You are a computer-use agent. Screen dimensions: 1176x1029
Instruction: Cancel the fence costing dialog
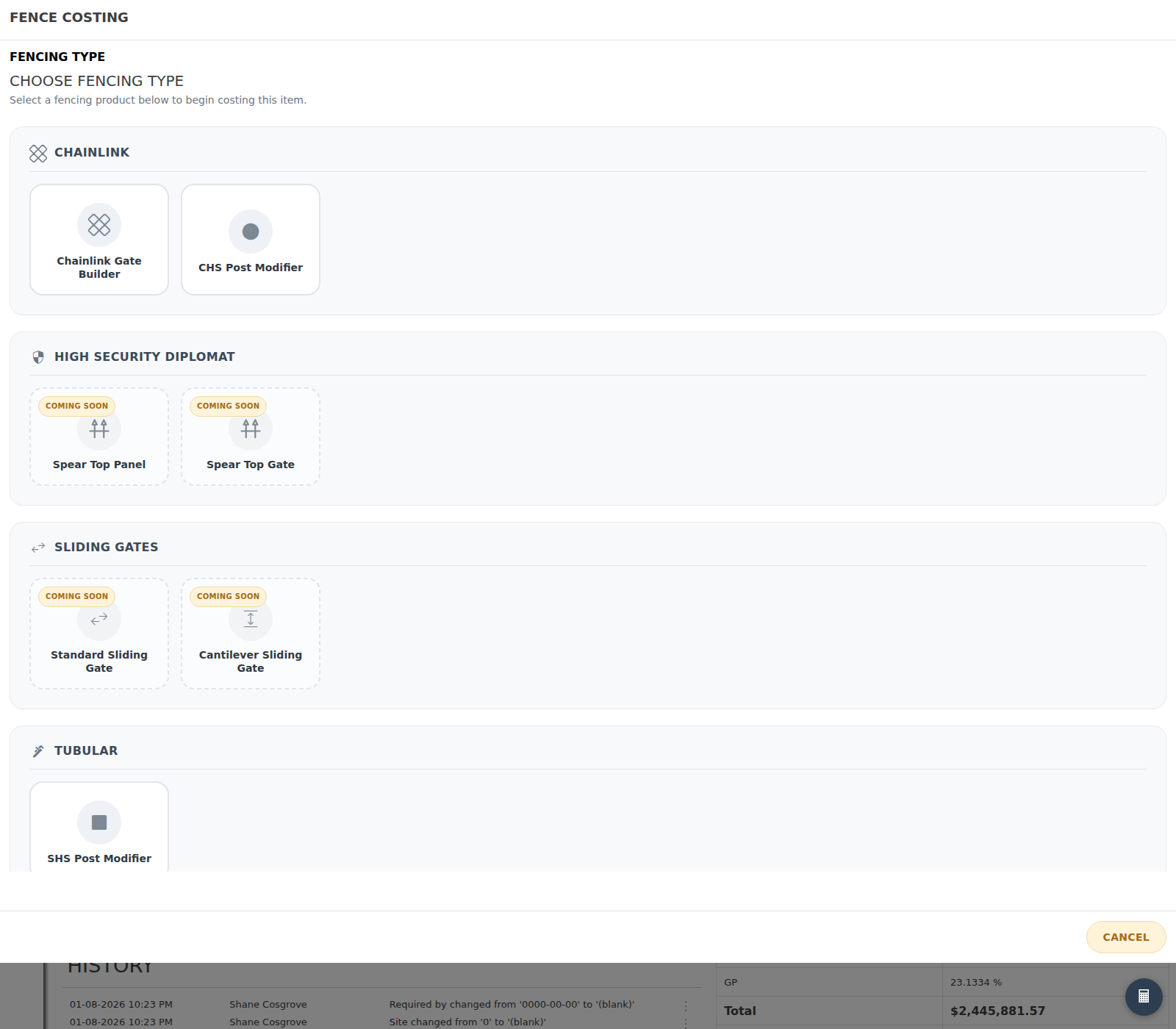[1126, 937]
